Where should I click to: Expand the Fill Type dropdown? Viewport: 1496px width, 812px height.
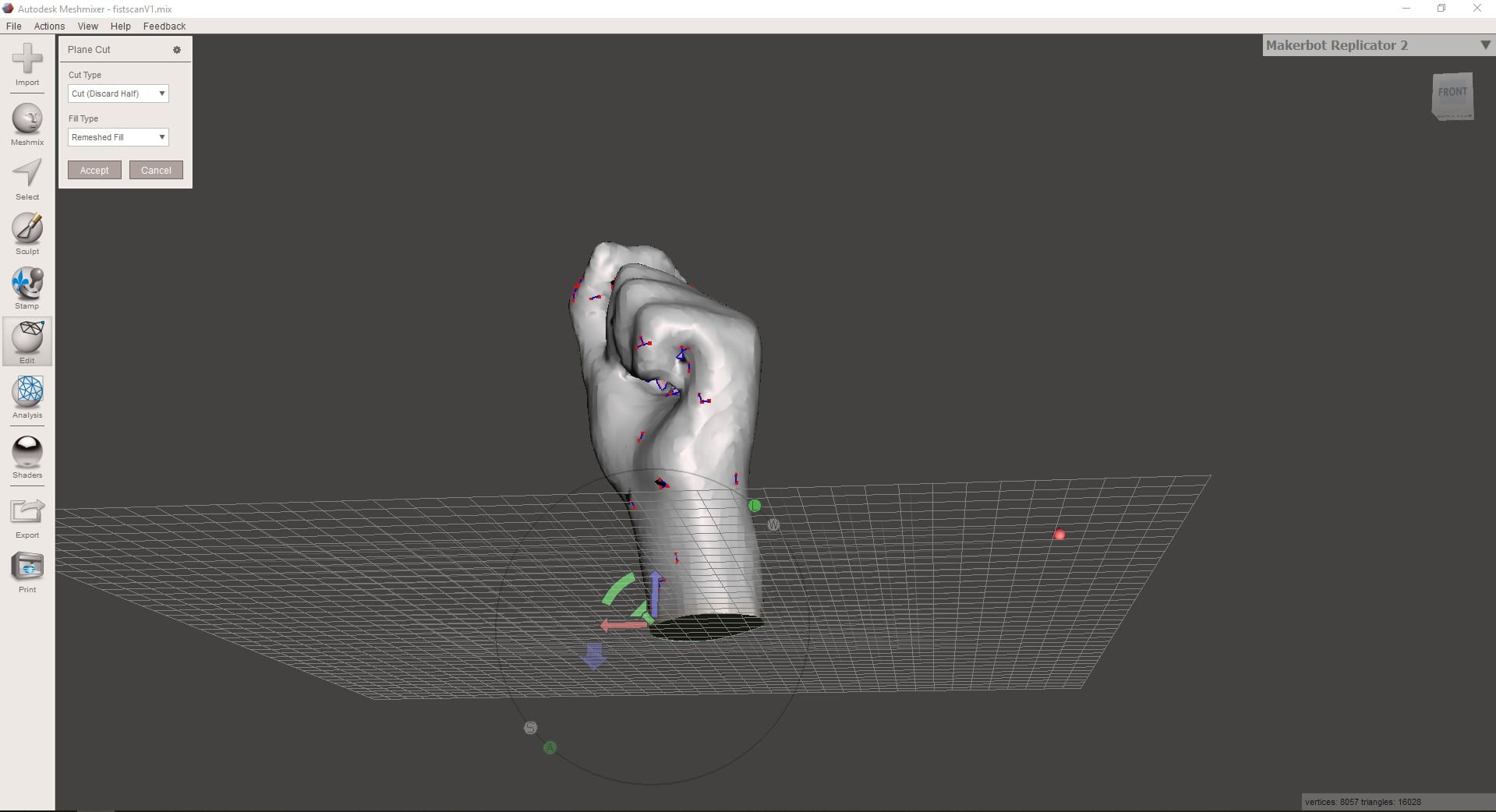point(118,137)
